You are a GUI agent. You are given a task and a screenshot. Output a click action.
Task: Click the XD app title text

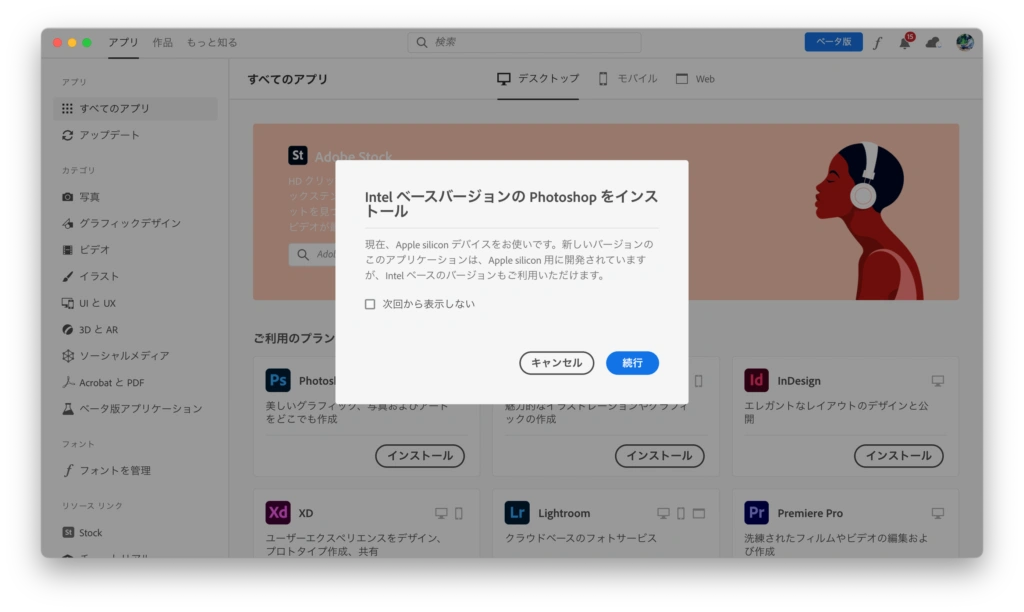click(x=306, y=513)
